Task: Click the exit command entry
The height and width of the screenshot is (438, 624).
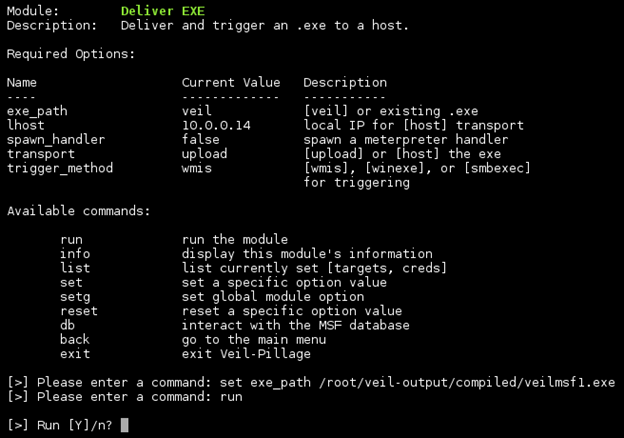Action: tap(75, 354)
